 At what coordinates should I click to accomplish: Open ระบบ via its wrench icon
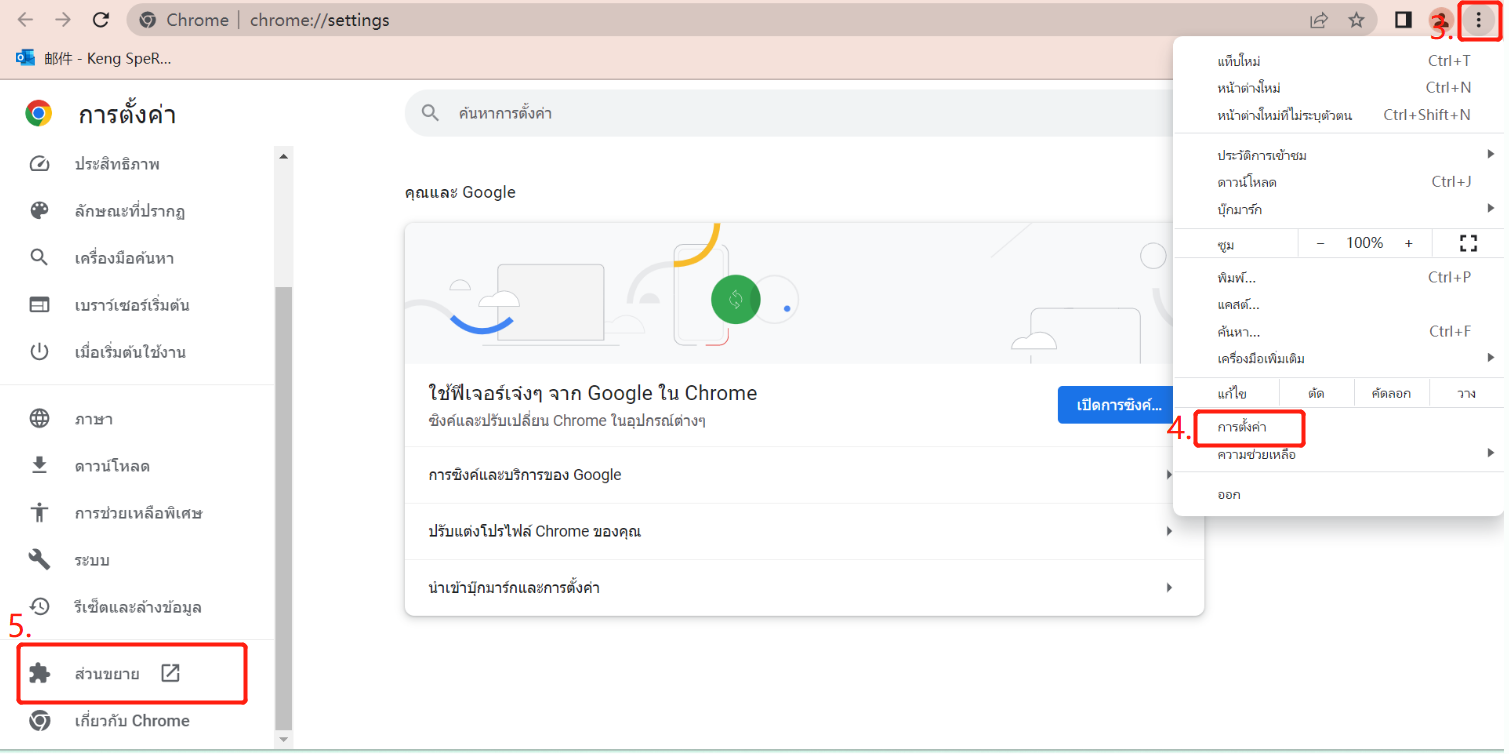[39, 560]
